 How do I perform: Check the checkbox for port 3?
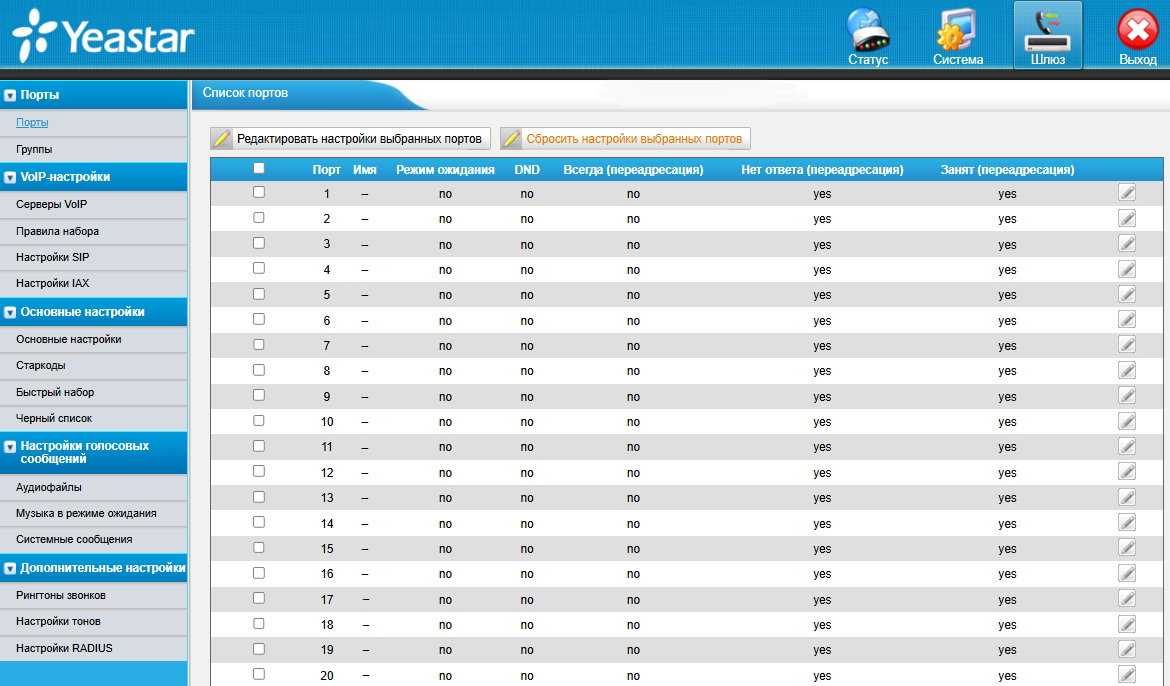[259, 243]
